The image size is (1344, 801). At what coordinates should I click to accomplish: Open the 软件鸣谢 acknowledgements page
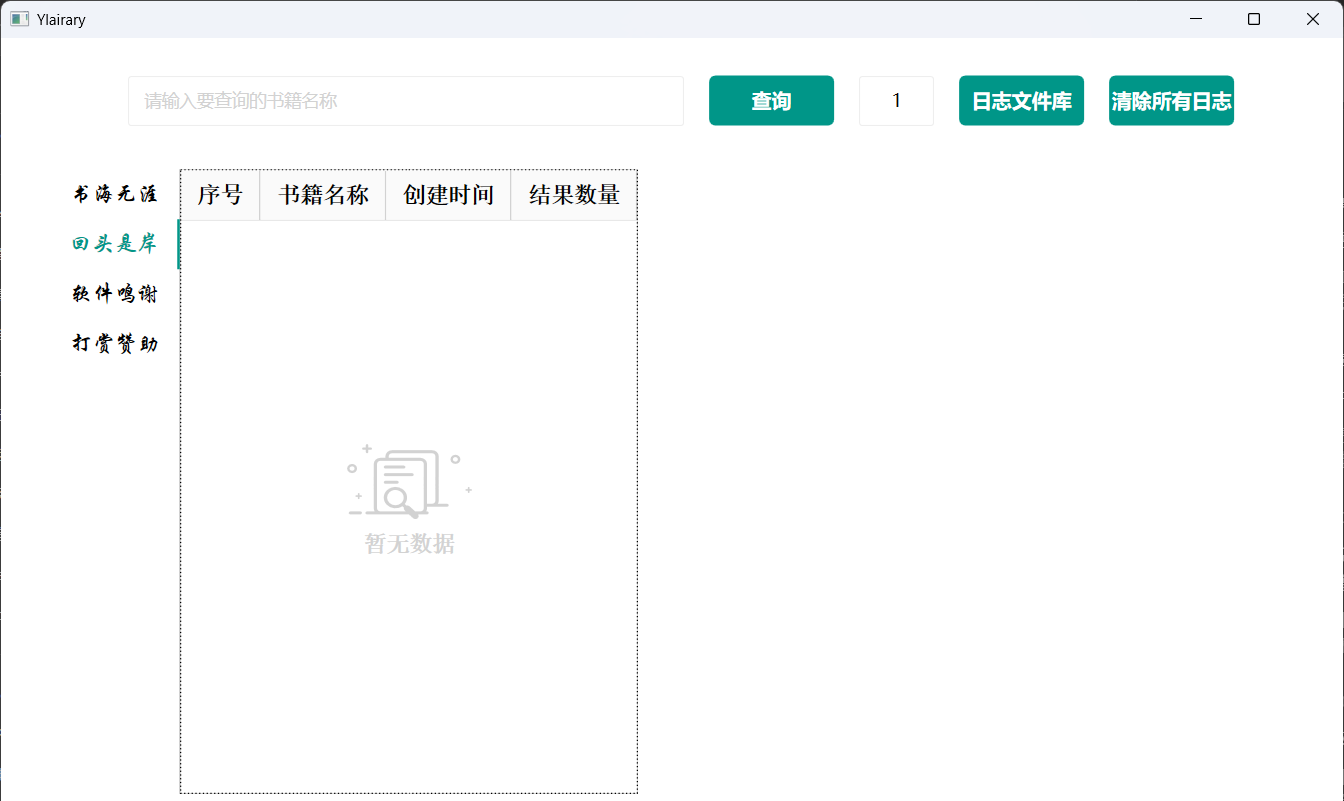pos(115,291)
